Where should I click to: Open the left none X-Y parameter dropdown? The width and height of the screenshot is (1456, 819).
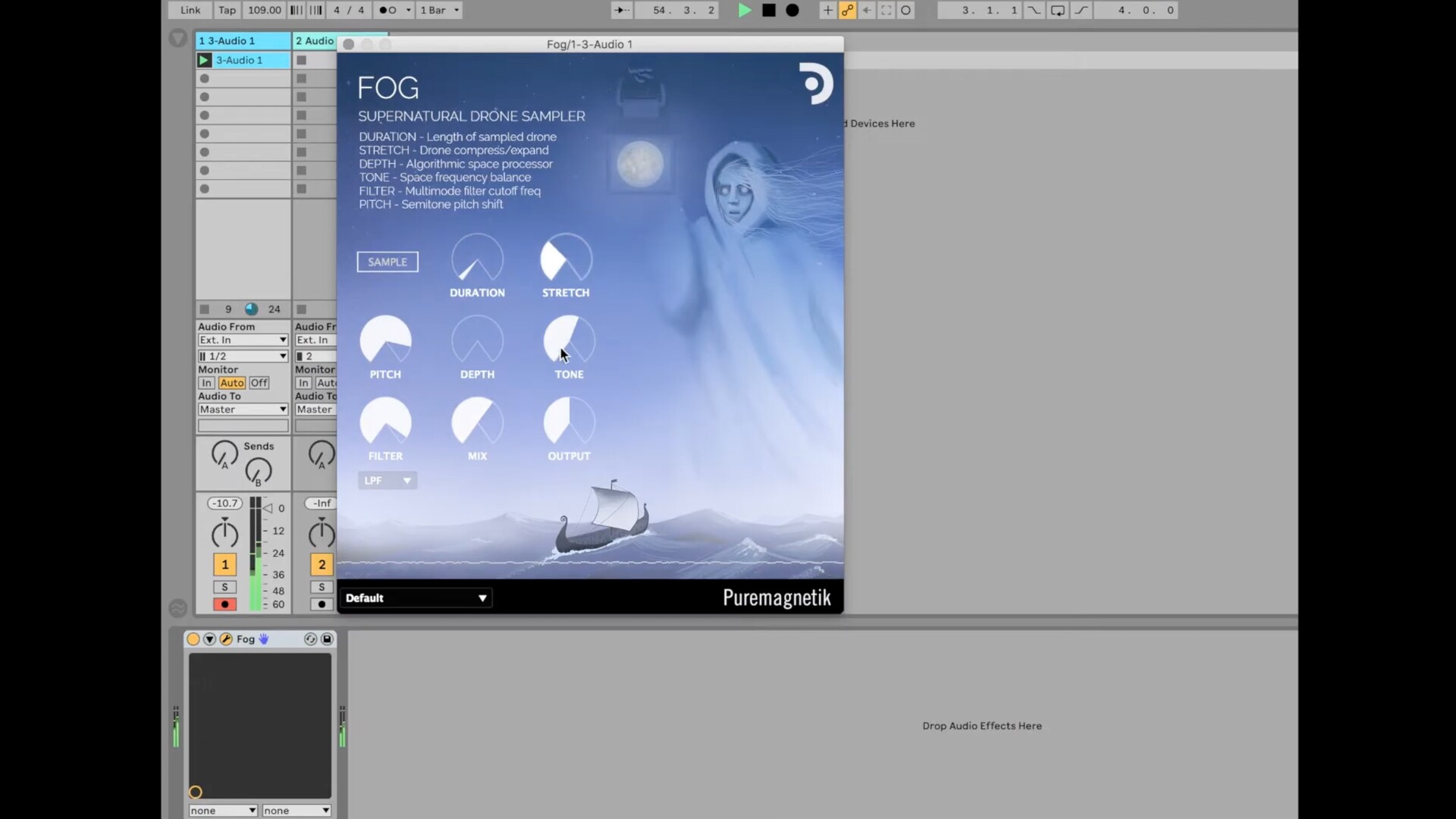tap(223, 811)
